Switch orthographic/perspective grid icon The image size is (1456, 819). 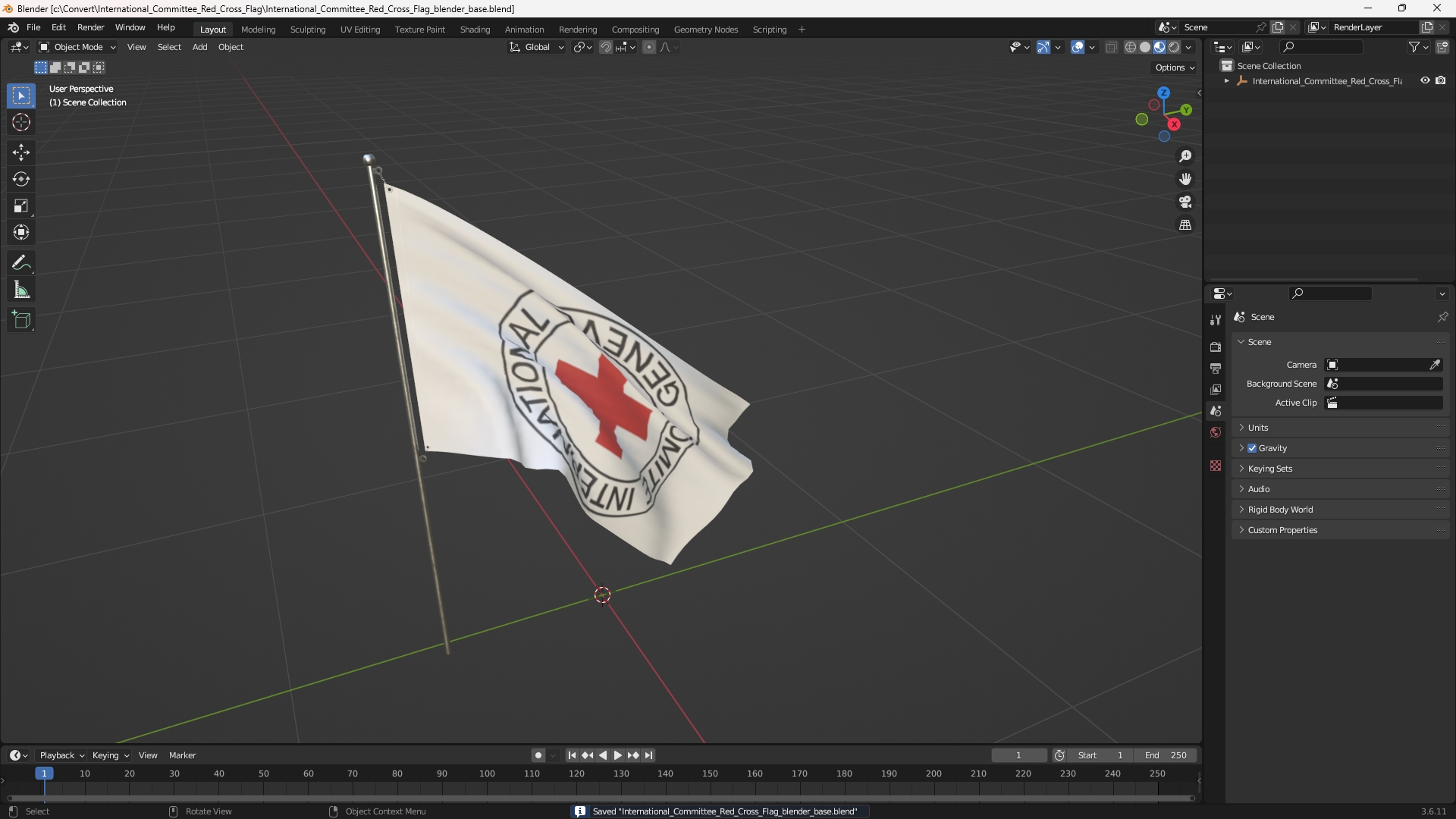tap(1185, 224)
